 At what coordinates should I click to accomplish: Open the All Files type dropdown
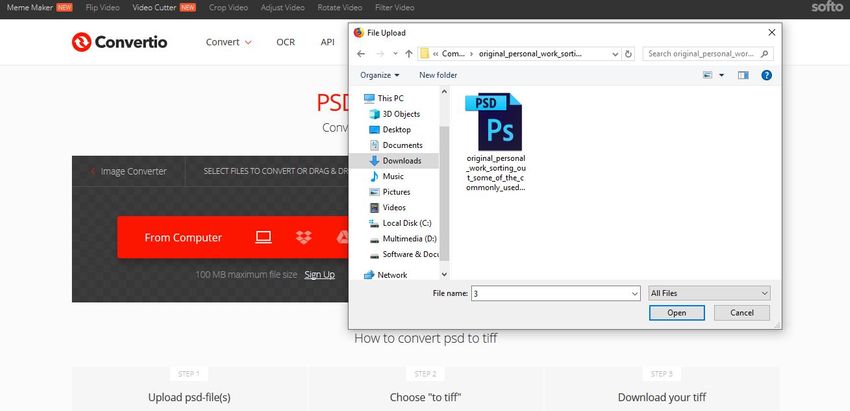pos(709,293)
